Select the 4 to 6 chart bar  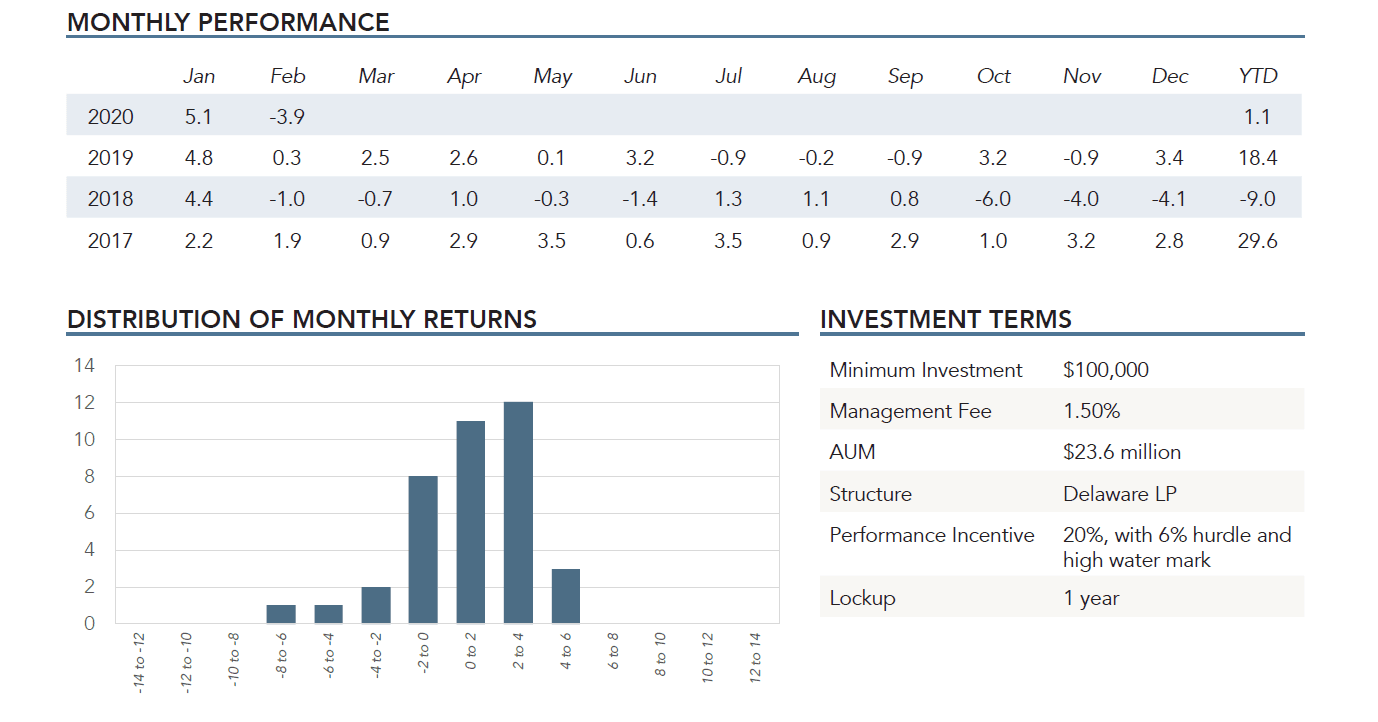566,596
